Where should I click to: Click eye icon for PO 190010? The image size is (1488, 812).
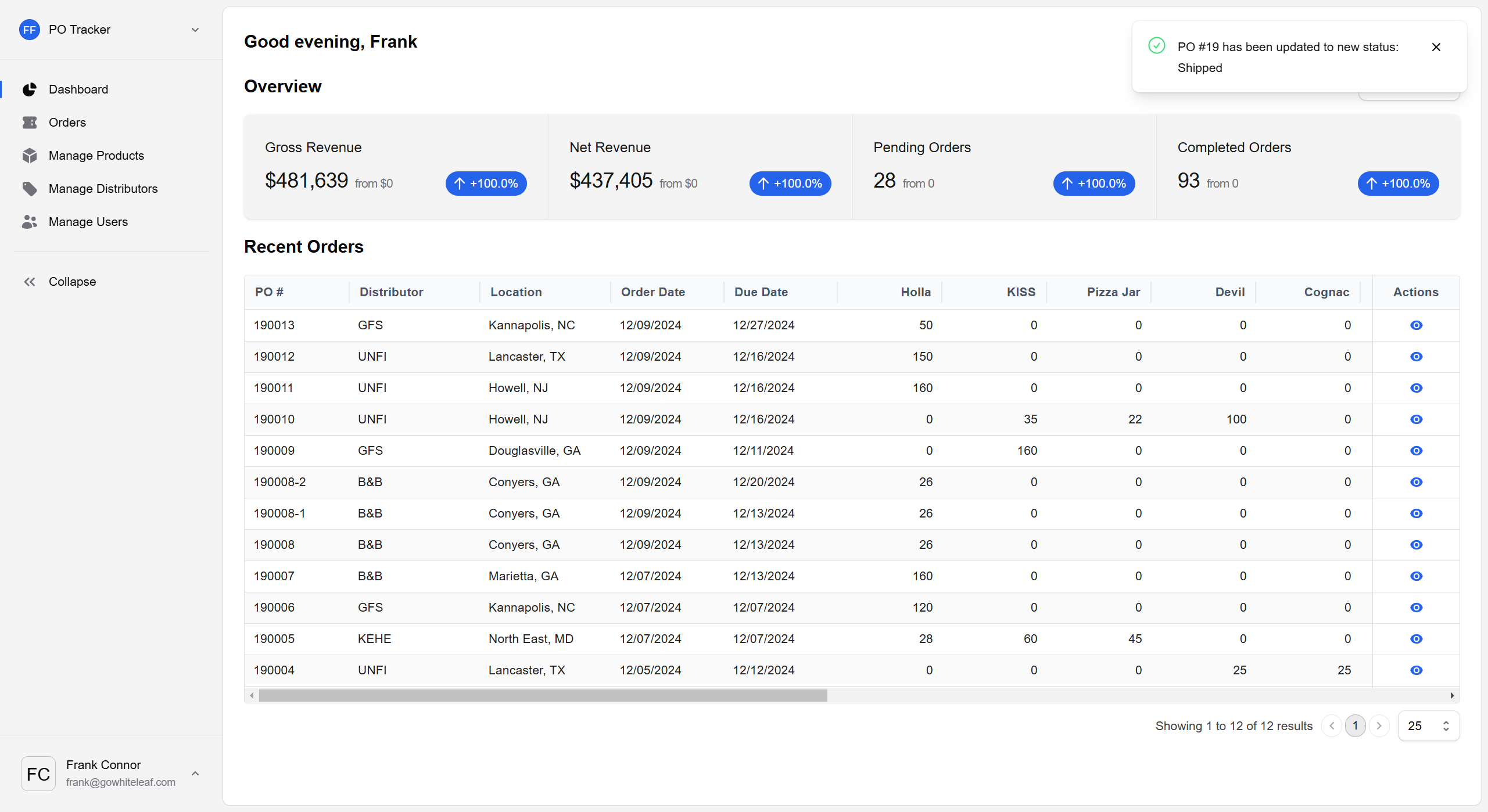1416,419
